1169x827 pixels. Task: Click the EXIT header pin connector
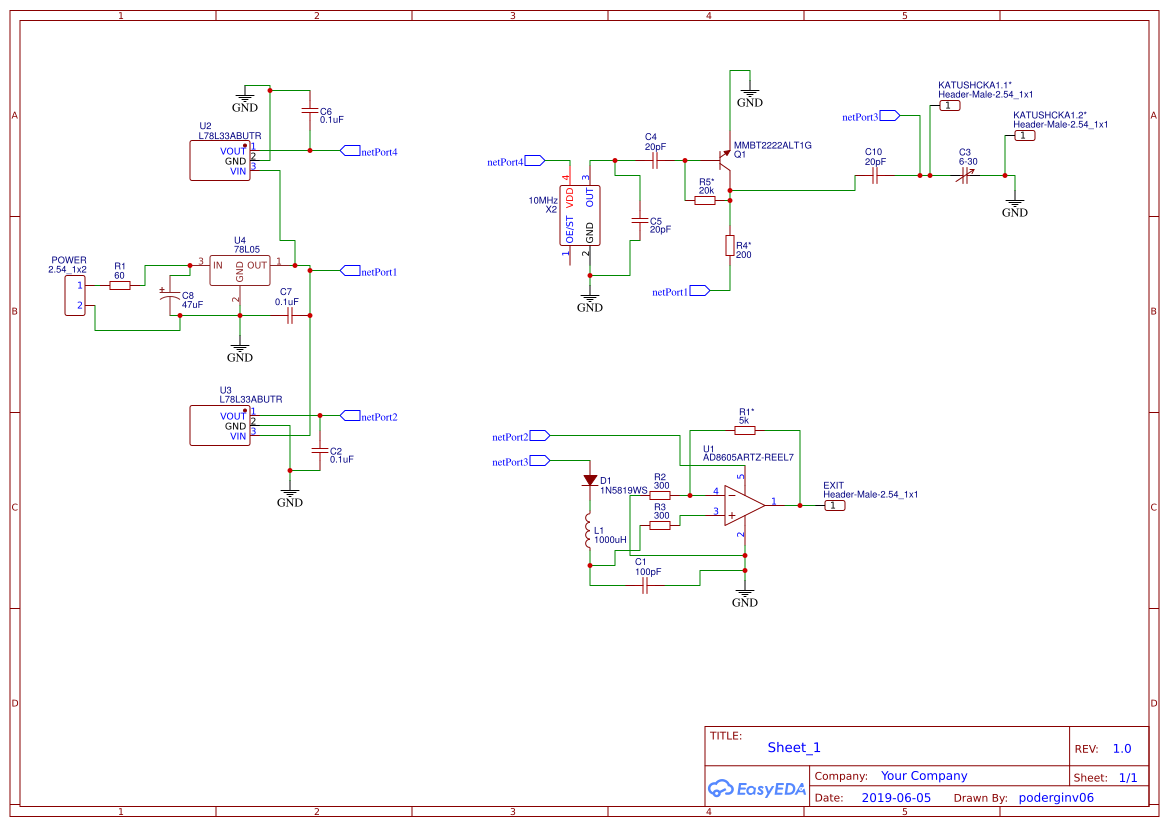pyautogui.click(x=835, y=505)
